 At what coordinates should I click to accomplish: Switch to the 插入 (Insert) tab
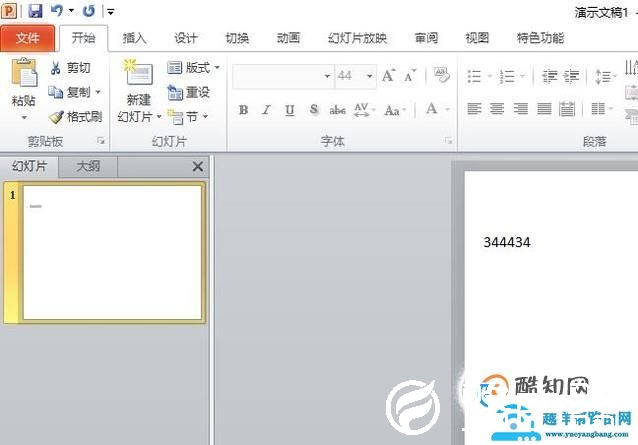[x=134, y=38]
